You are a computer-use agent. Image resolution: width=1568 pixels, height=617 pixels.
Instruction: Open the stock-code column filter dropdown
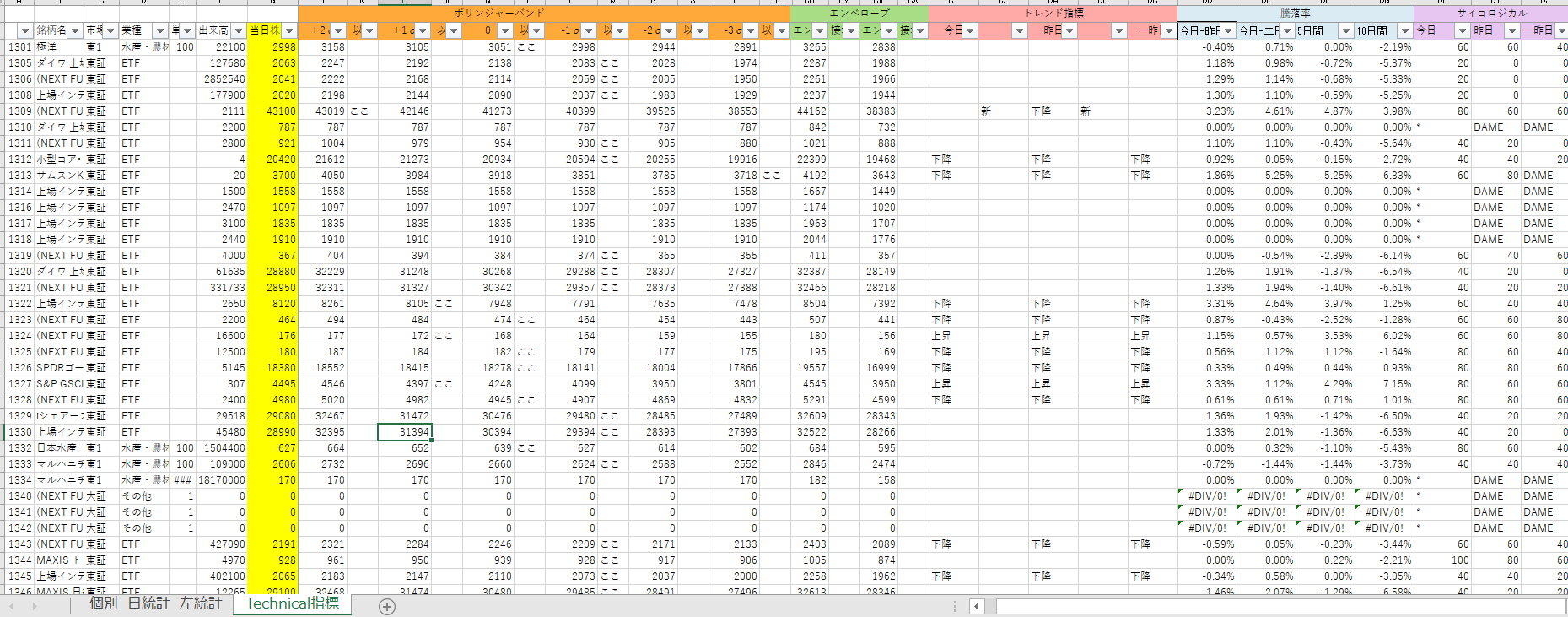point(24,31)
